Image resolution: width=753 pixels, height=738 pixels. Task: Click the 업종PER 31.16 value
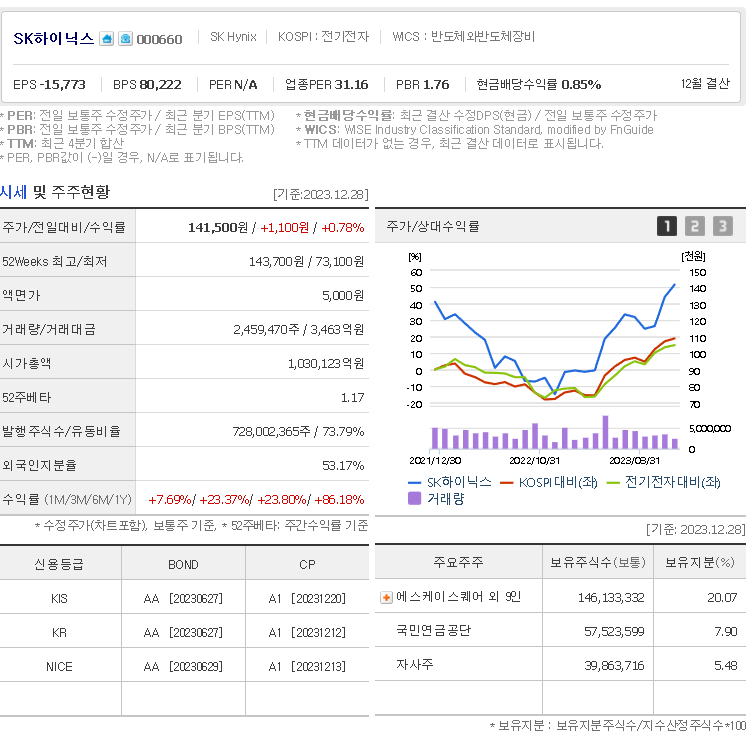point(327,85)
